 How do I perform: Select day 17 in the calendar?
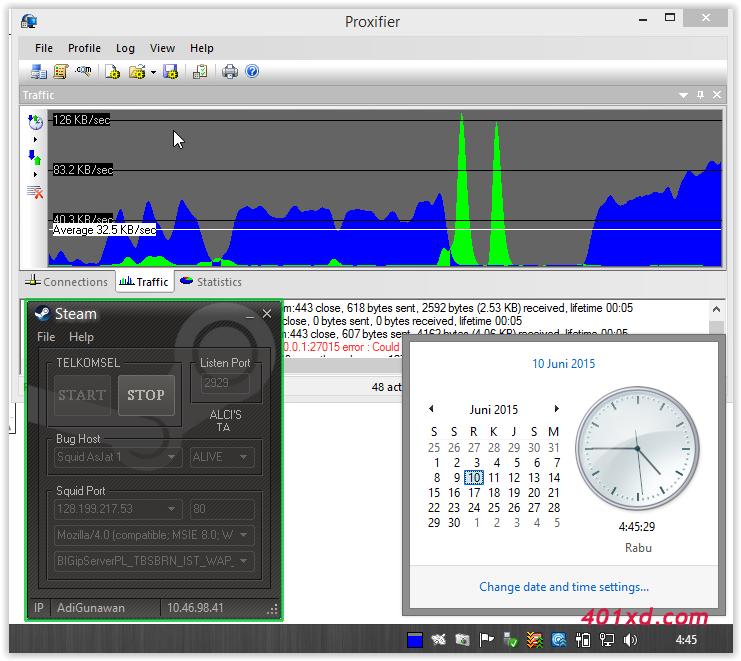[474, 492]
